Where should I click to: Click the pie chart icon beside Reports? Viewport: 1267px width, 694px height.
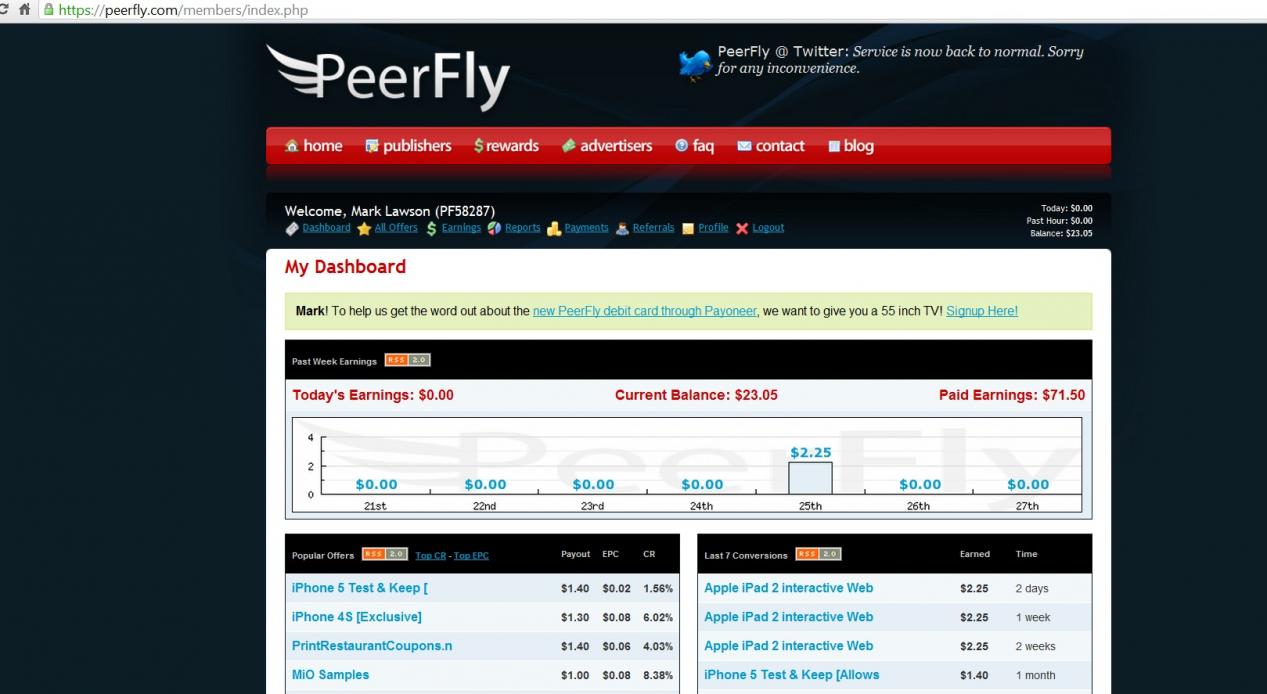(x=494, y=228)
